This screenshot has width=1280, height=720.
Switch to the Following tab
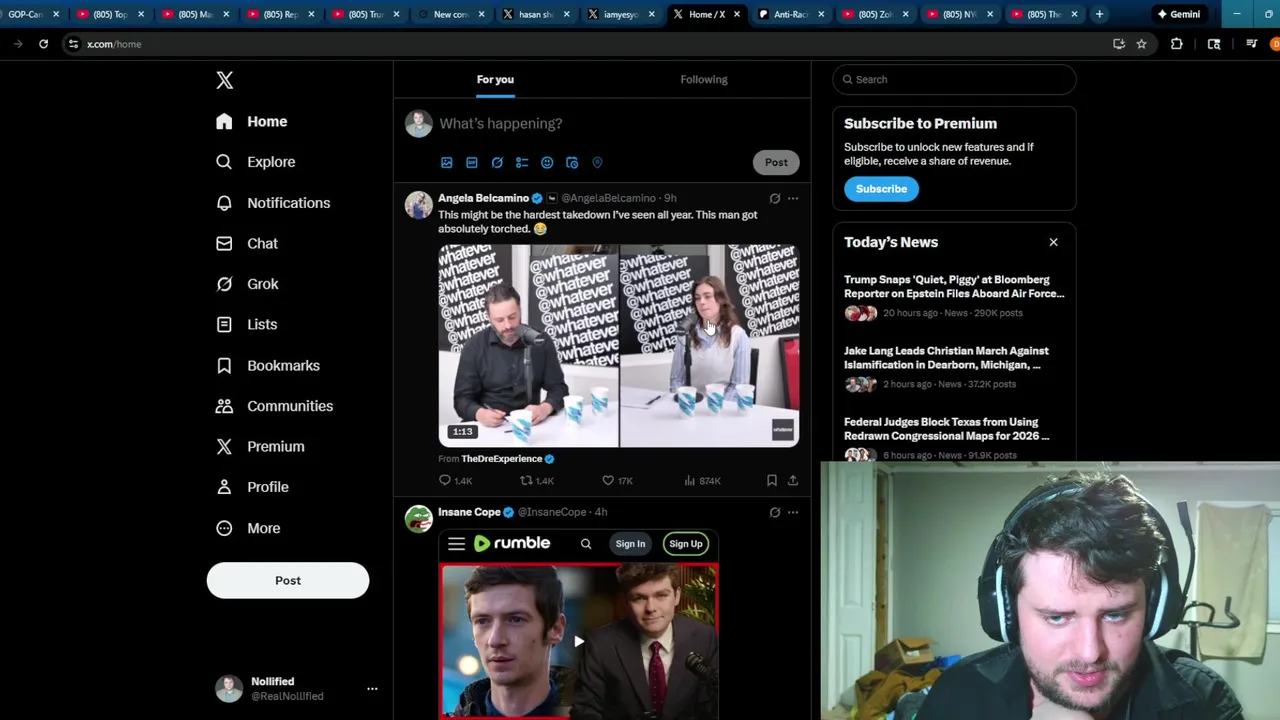tap(704, 79)
